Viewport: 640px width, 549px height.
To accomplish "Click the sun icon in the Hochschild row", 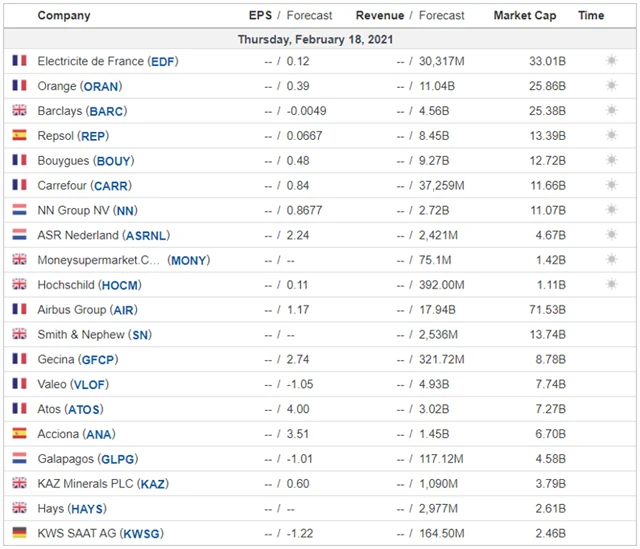I will [611, 285].
